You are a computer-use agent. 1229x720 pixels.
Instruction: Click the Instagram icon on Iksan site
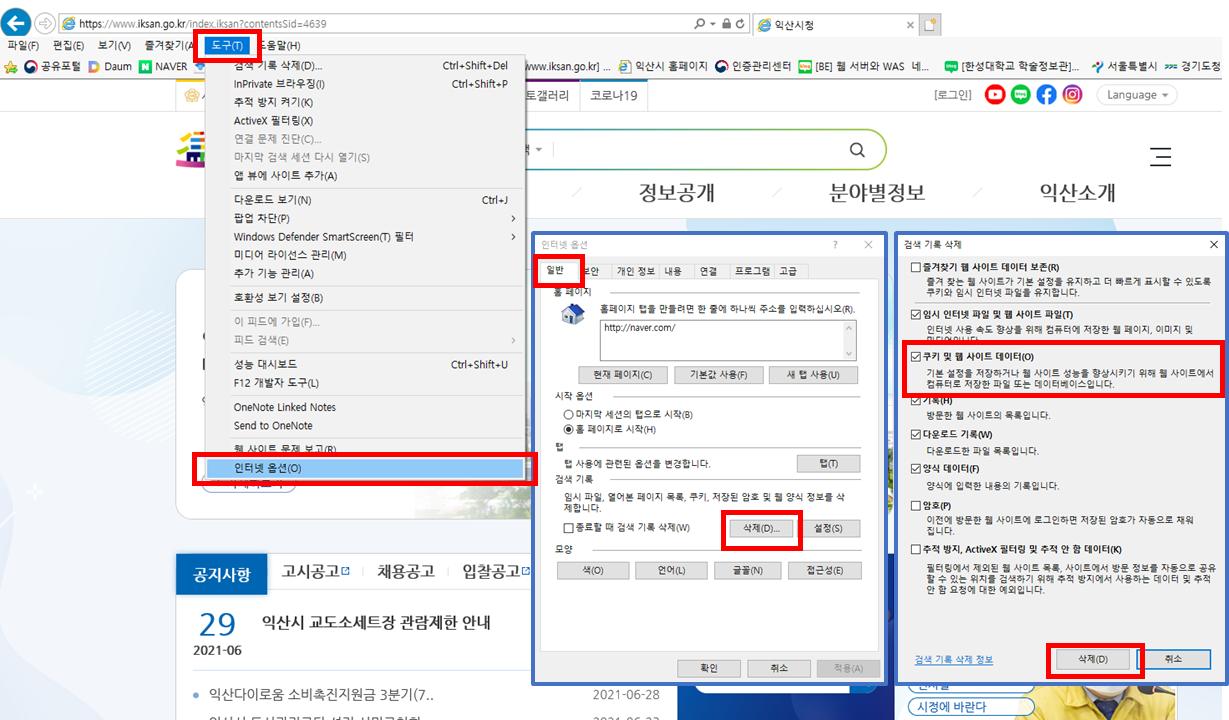[1072, 95]
